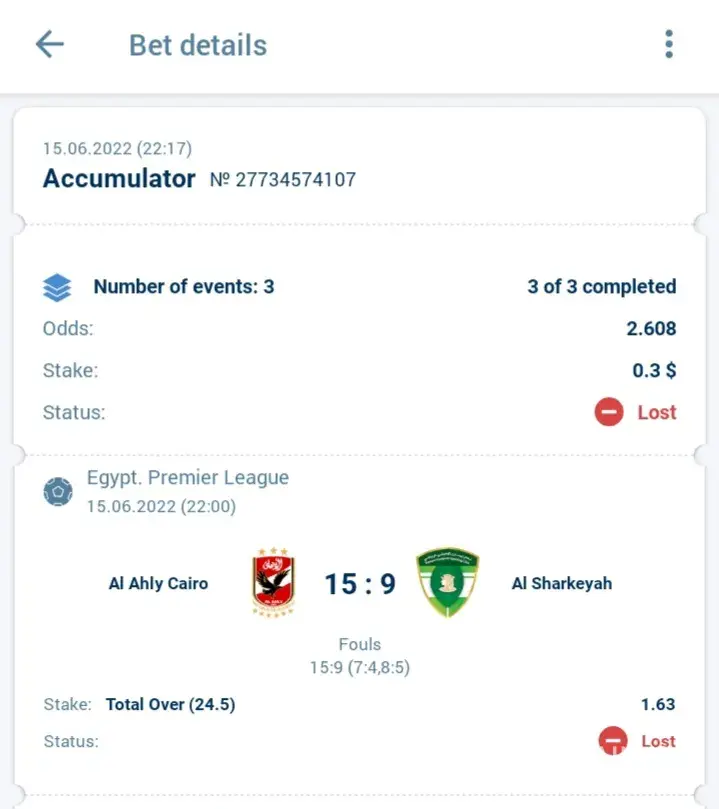Click the Al Ahly Cairo team name

click(158, 583)
